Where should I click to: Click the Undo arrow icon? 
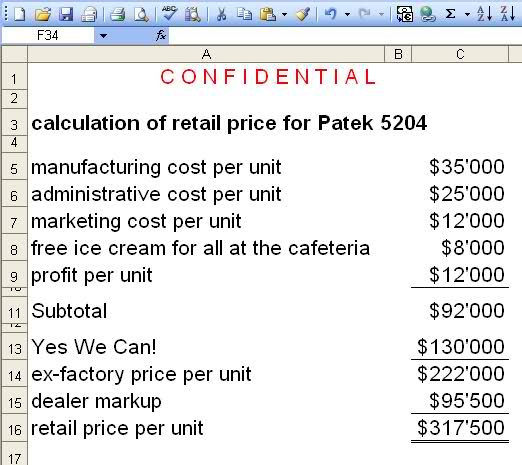[x=331, y=14]
